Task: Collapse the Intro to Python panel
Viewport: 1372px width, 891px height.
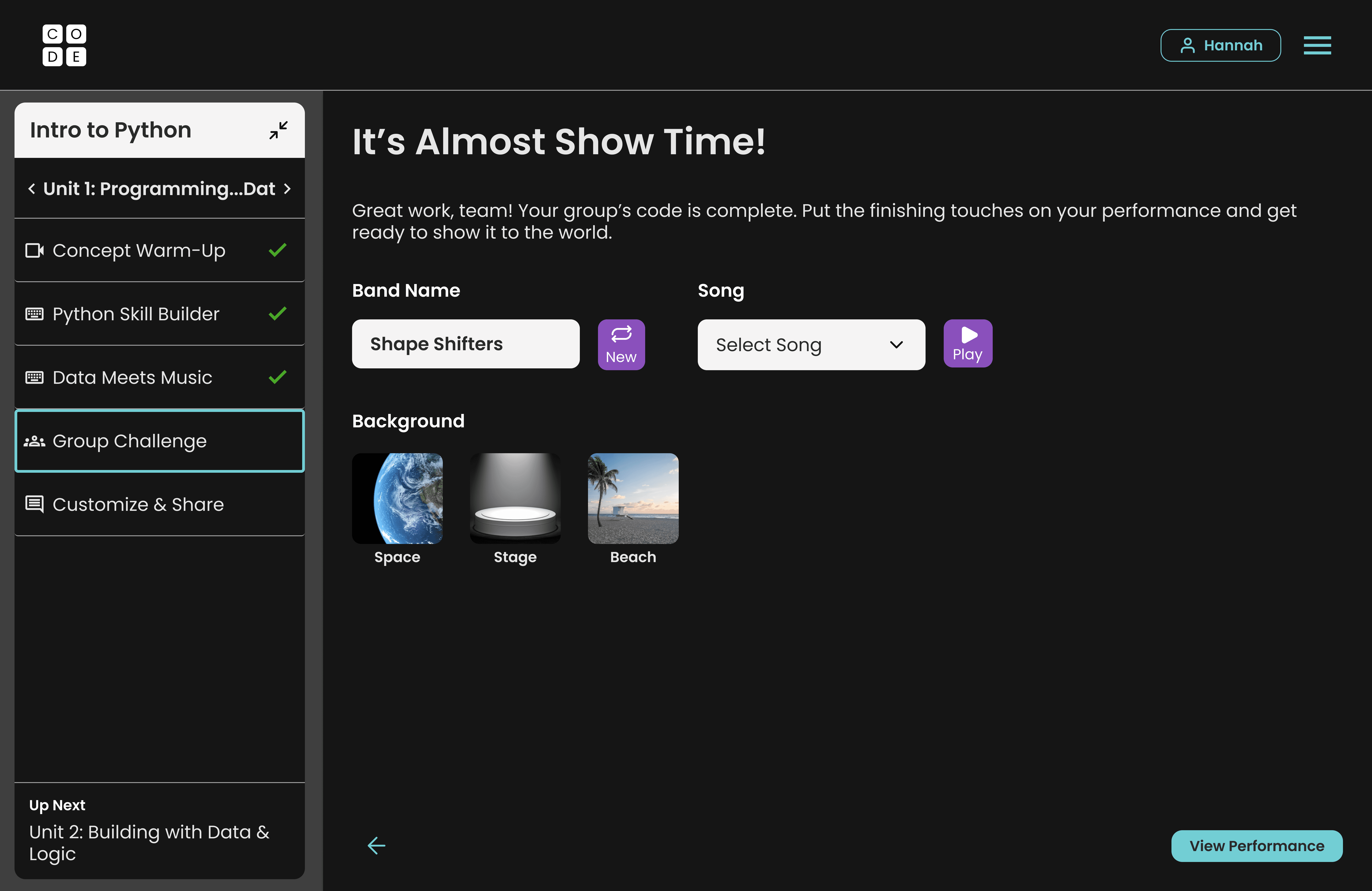Action: [x=278, y=130]
